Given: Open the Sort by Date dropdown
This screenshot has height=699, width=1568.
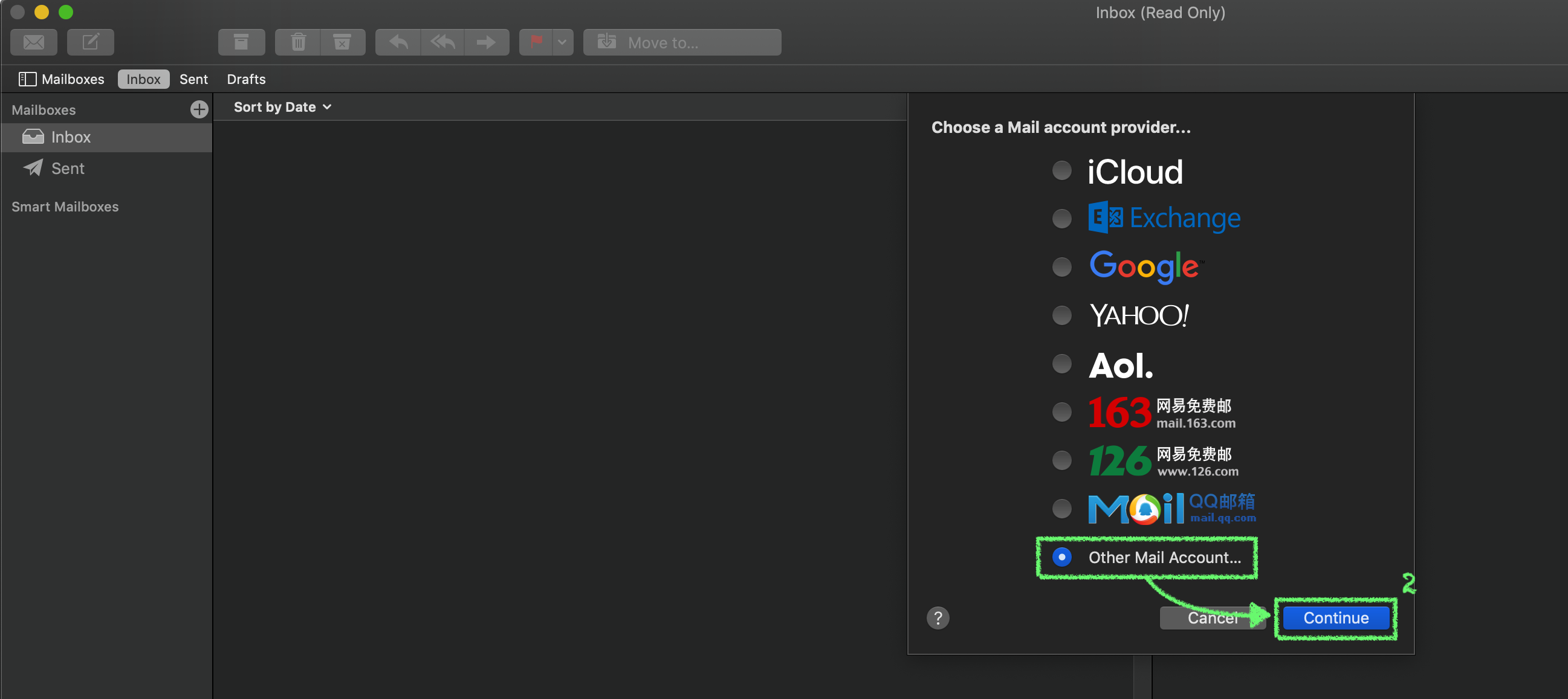Looking at the screenshot, I should point(282,107).
